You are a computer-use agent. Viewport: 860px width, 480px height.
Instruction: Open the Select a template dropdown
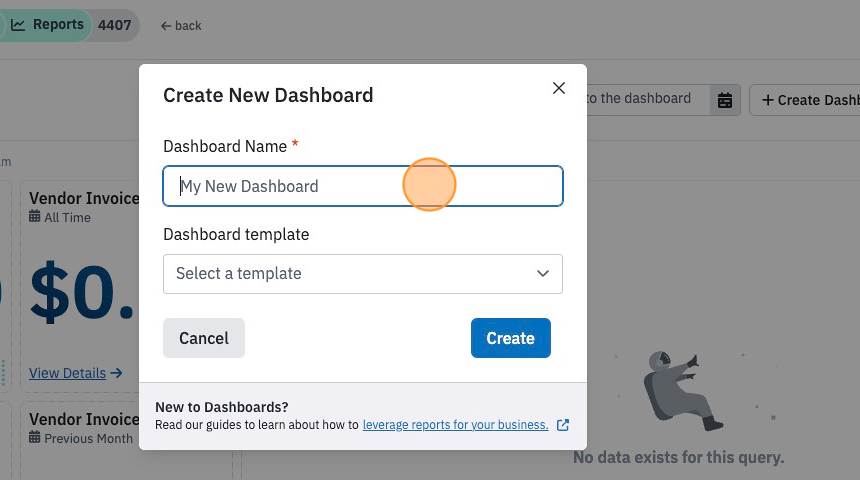pos(363,274)
